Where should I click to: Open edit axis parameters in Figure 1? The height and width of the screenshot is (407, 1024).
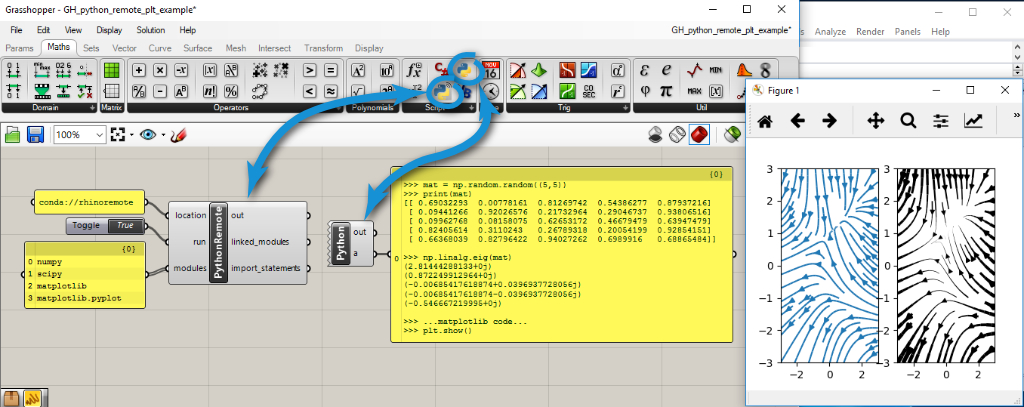pyautogui.click(x=973, y=121)
